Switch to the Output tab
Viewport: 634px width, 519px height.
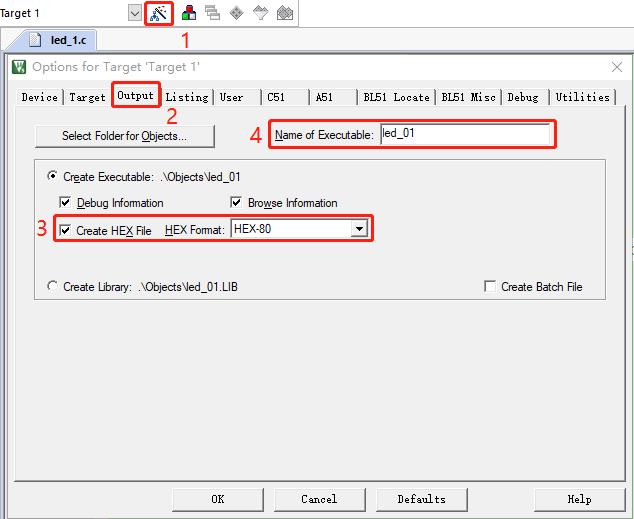click(x=135, y=96)
